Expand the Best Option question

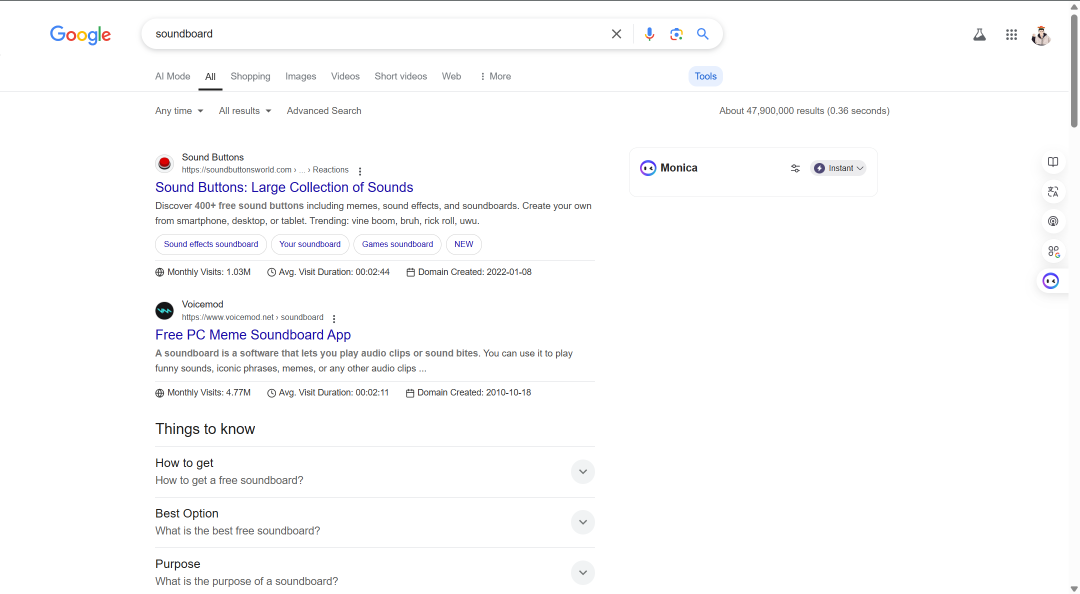click(583, 522)
